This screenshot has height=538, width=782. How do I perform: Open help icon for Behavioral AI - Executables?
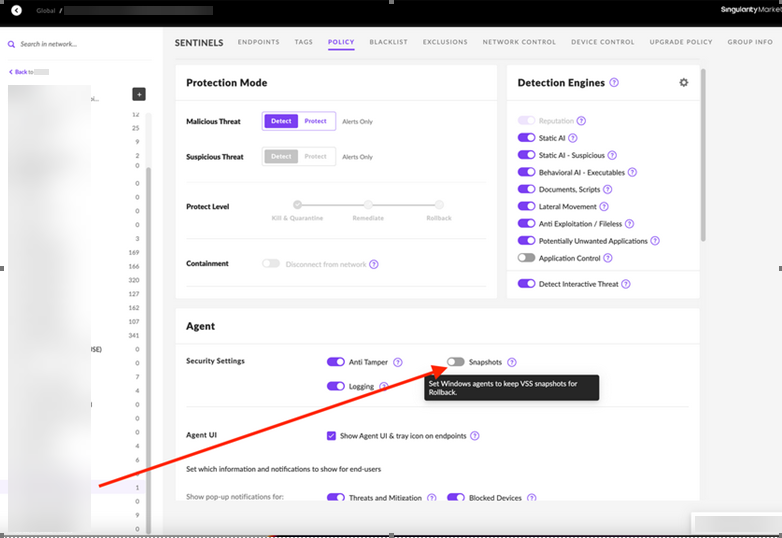point(632,173)
